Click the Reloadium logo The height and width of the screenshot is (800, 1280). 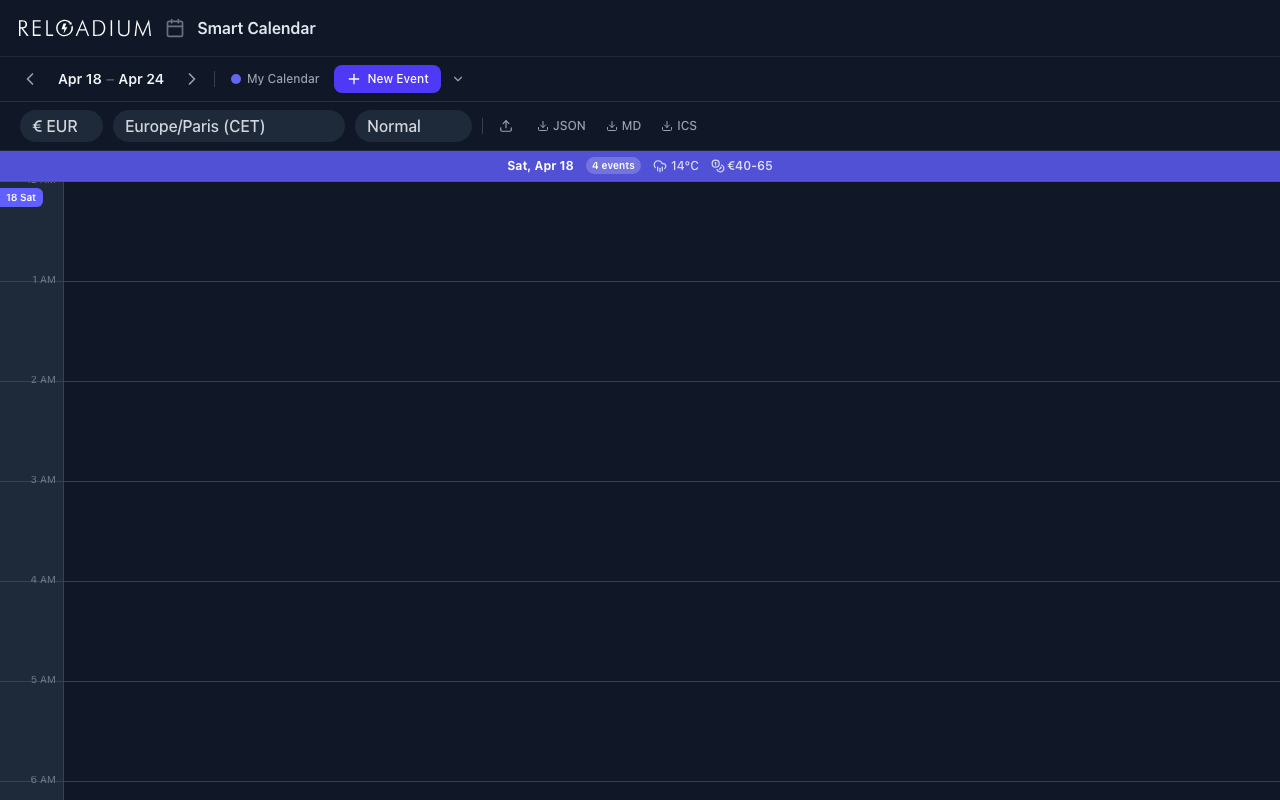84,28
